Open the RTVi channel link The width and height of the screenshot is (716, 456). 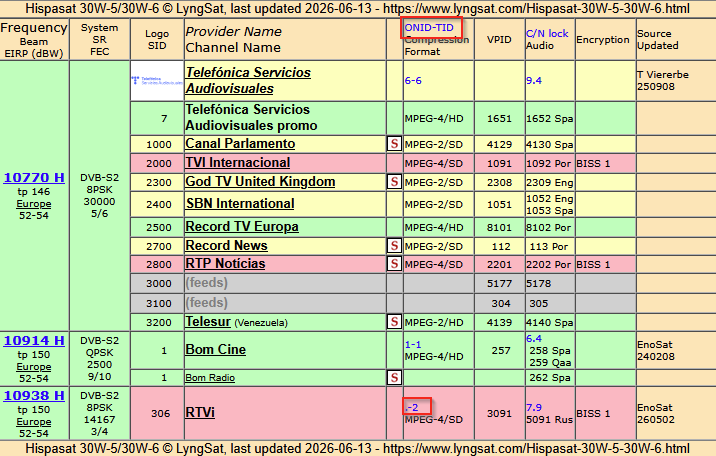(200, 413)
